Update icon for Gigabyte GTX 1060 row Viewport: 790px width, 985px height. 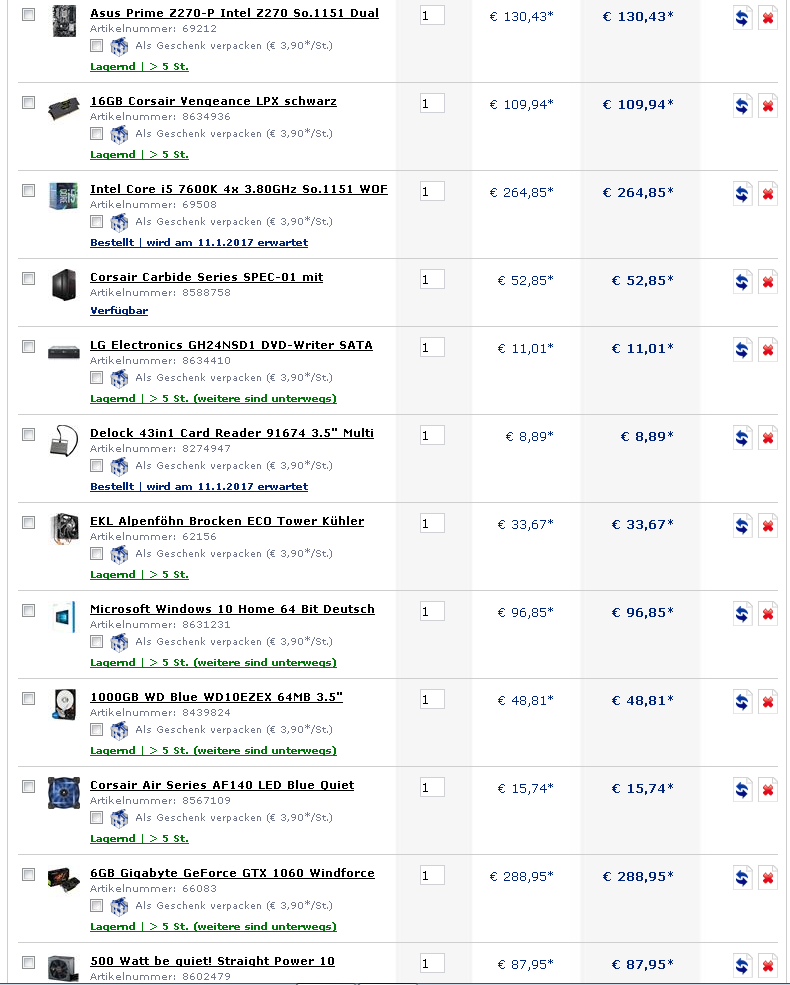pyautogui.click(x=742, y=877)
